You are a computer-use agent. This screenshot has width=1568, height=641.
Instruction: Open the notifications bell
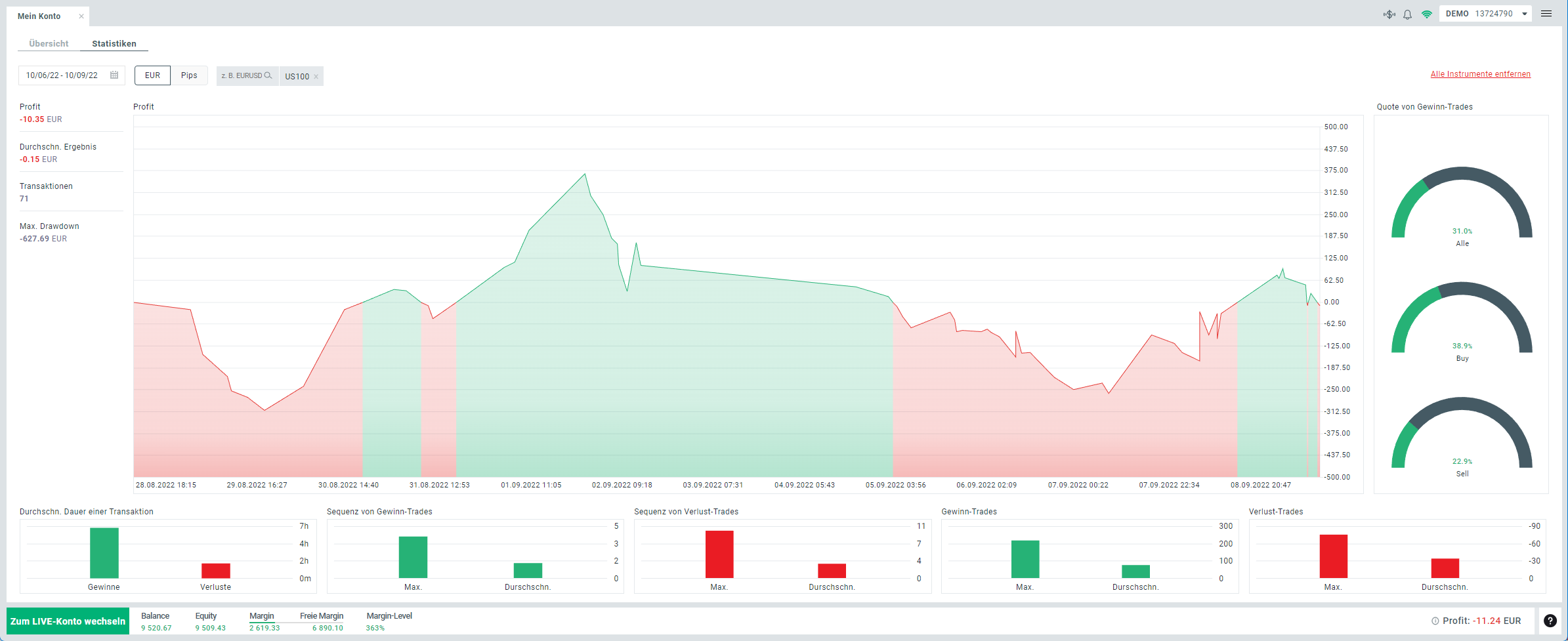[1407, 14]
